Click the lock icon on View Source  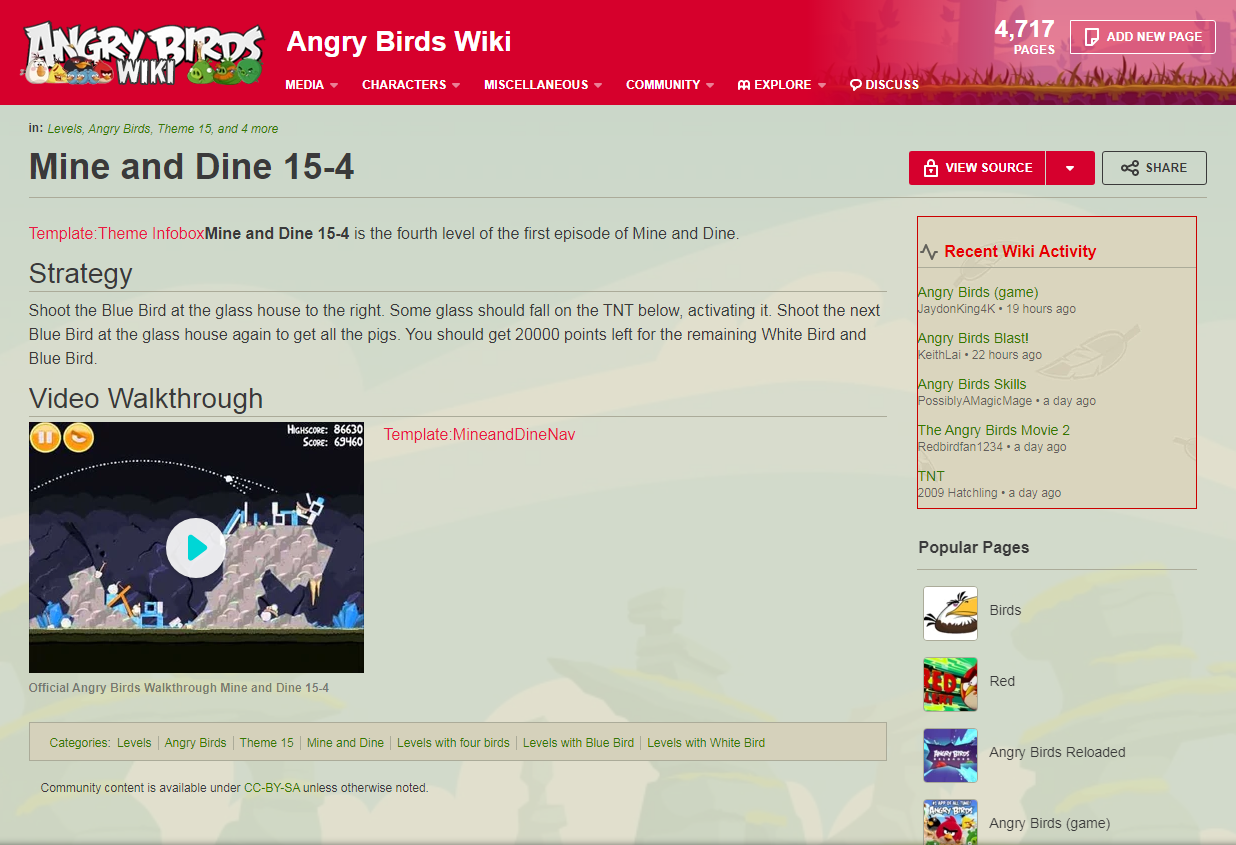[x=930, y=168]
